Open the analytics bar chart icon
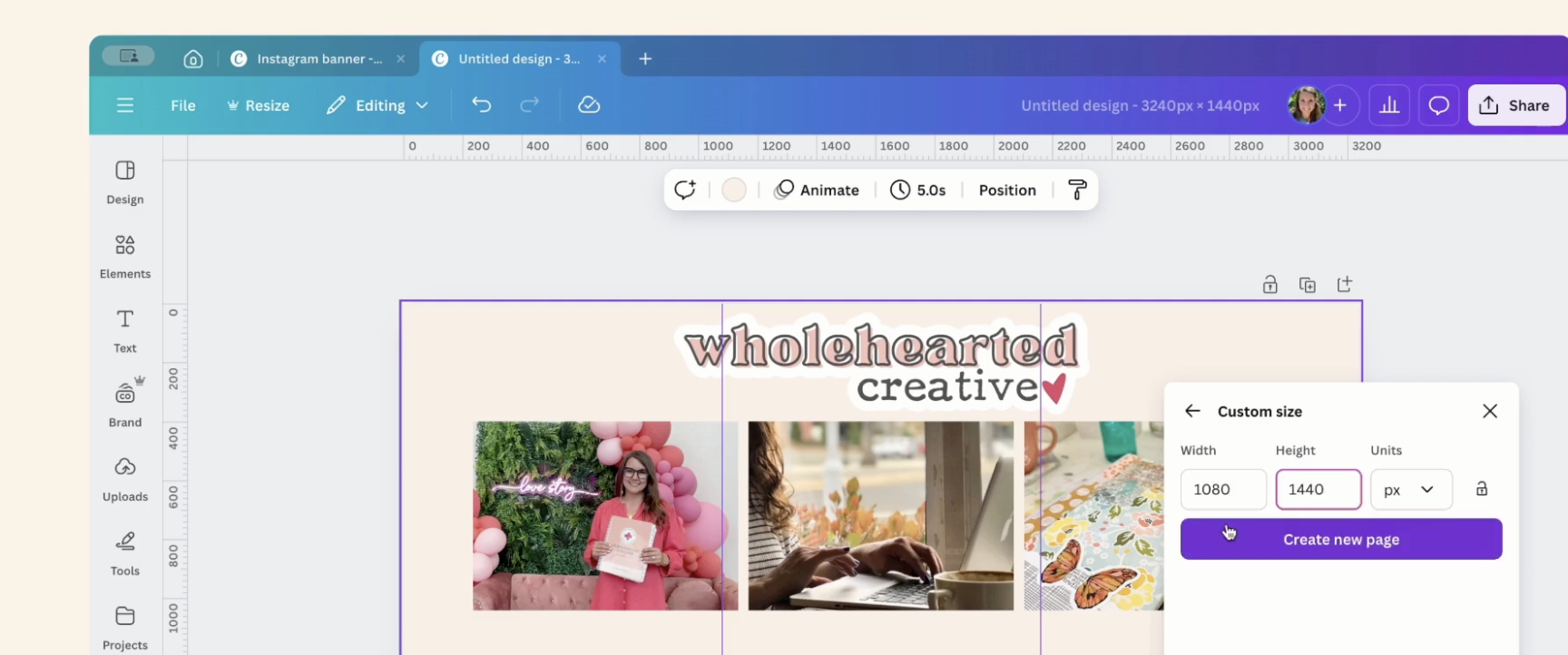The image size is (1568, 655). click(1389, 105)
